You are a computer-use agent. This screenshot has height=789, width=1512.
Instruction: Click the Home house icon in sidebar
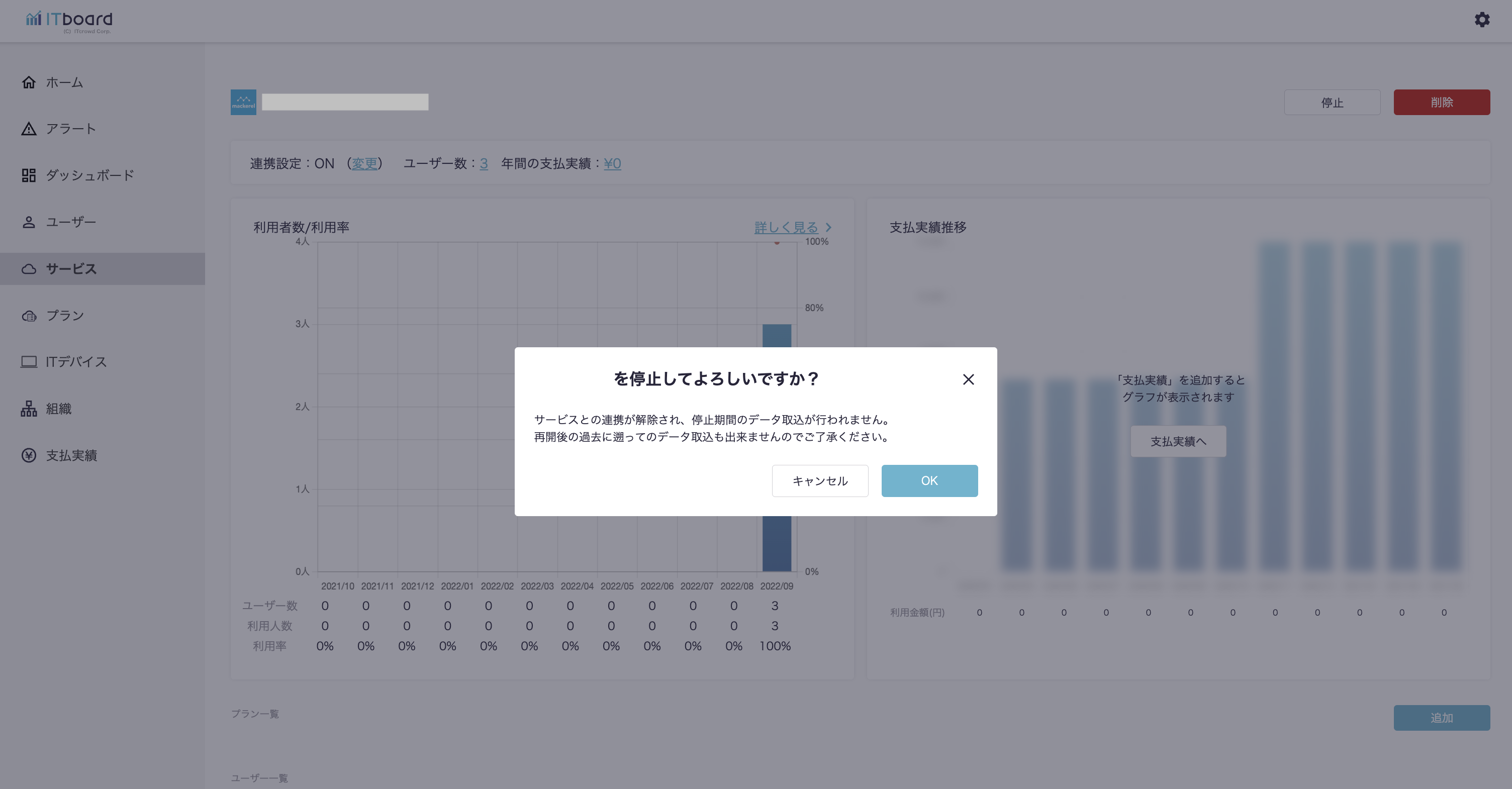(x=28, y=83)
